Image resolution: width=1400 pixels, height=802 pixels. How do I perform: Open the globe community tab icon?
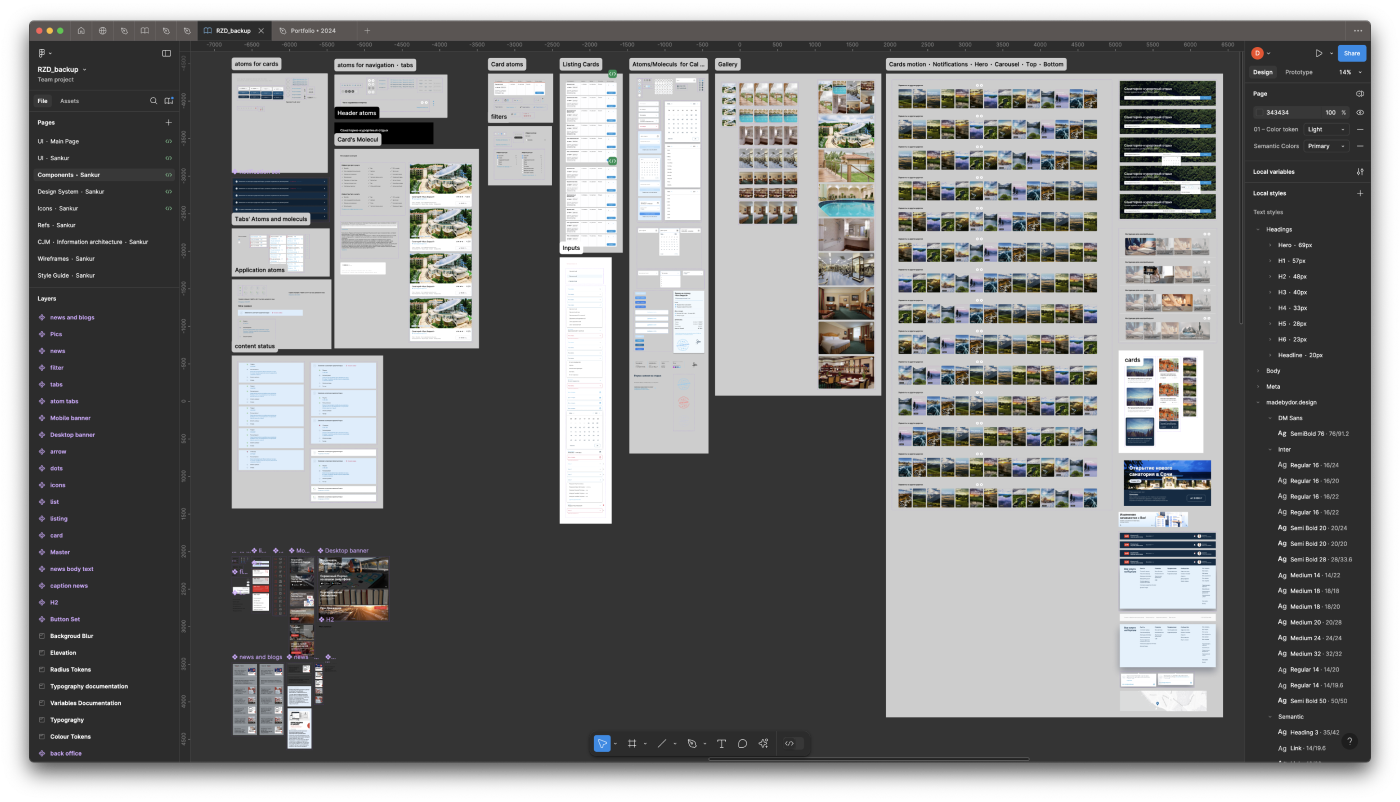[x=103, y=31]
